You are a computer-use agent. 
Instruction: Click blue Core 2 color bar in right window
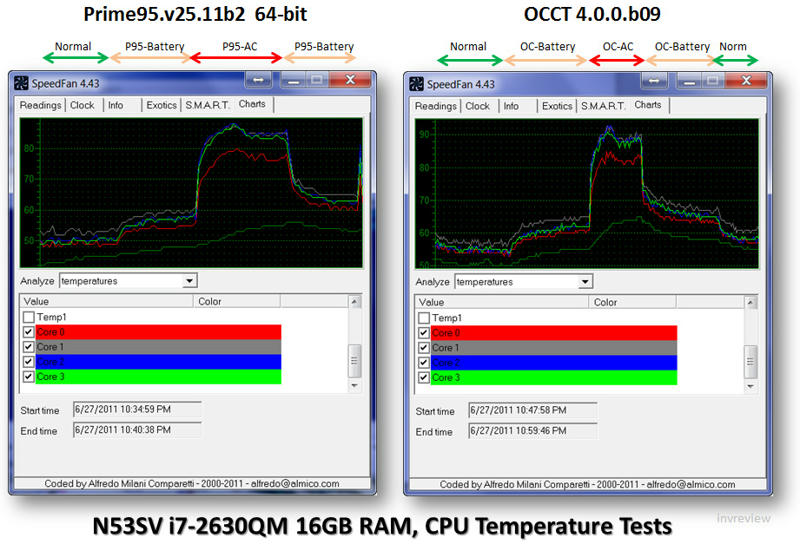tap(554, 362)
